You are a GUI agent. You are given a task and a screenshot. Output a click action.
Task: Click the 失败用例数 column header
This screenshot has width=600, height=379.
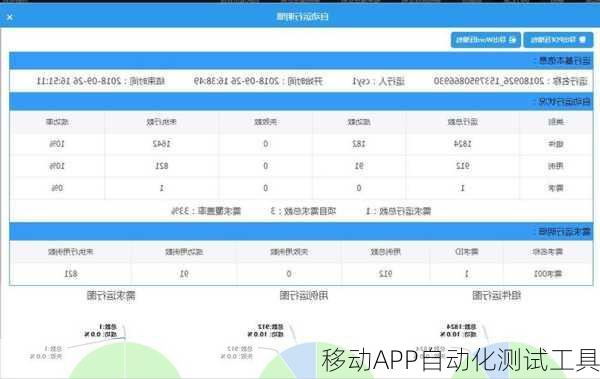[289, 252]
